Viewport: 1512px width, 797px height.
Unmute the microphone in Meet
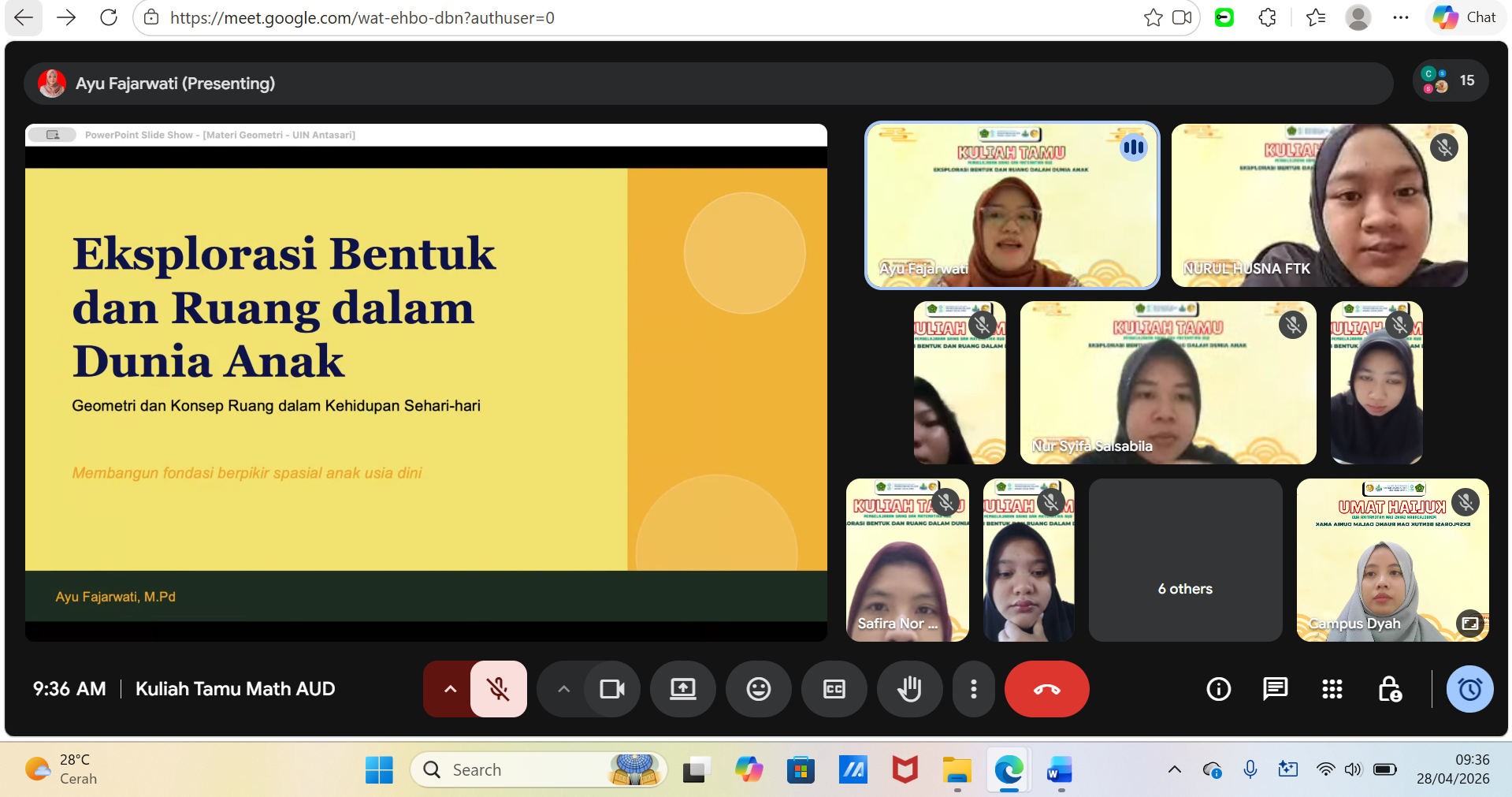[x=499, y=689]
